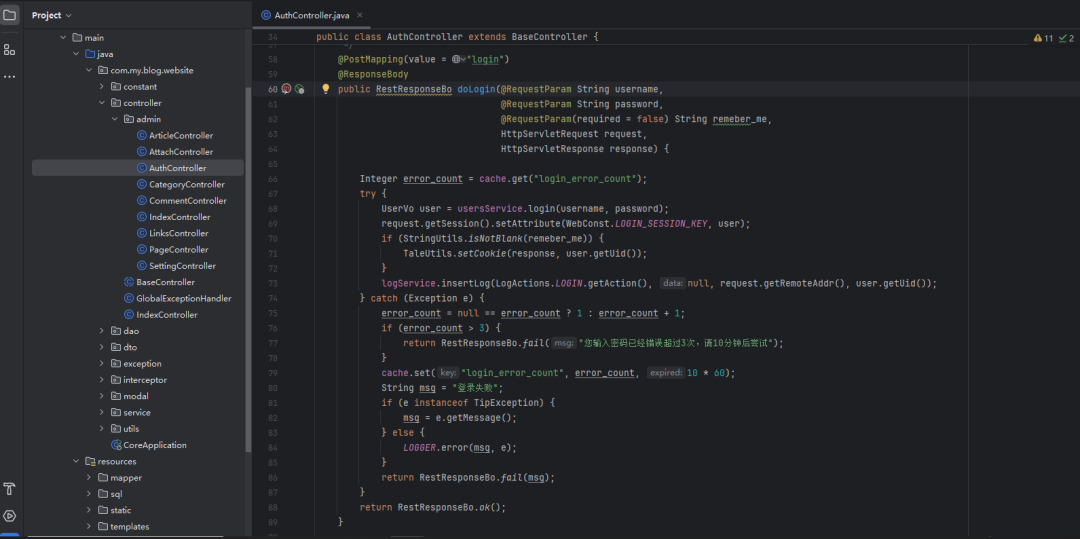Collapse the admin package
1080x539 pixels.
(115, 119)
